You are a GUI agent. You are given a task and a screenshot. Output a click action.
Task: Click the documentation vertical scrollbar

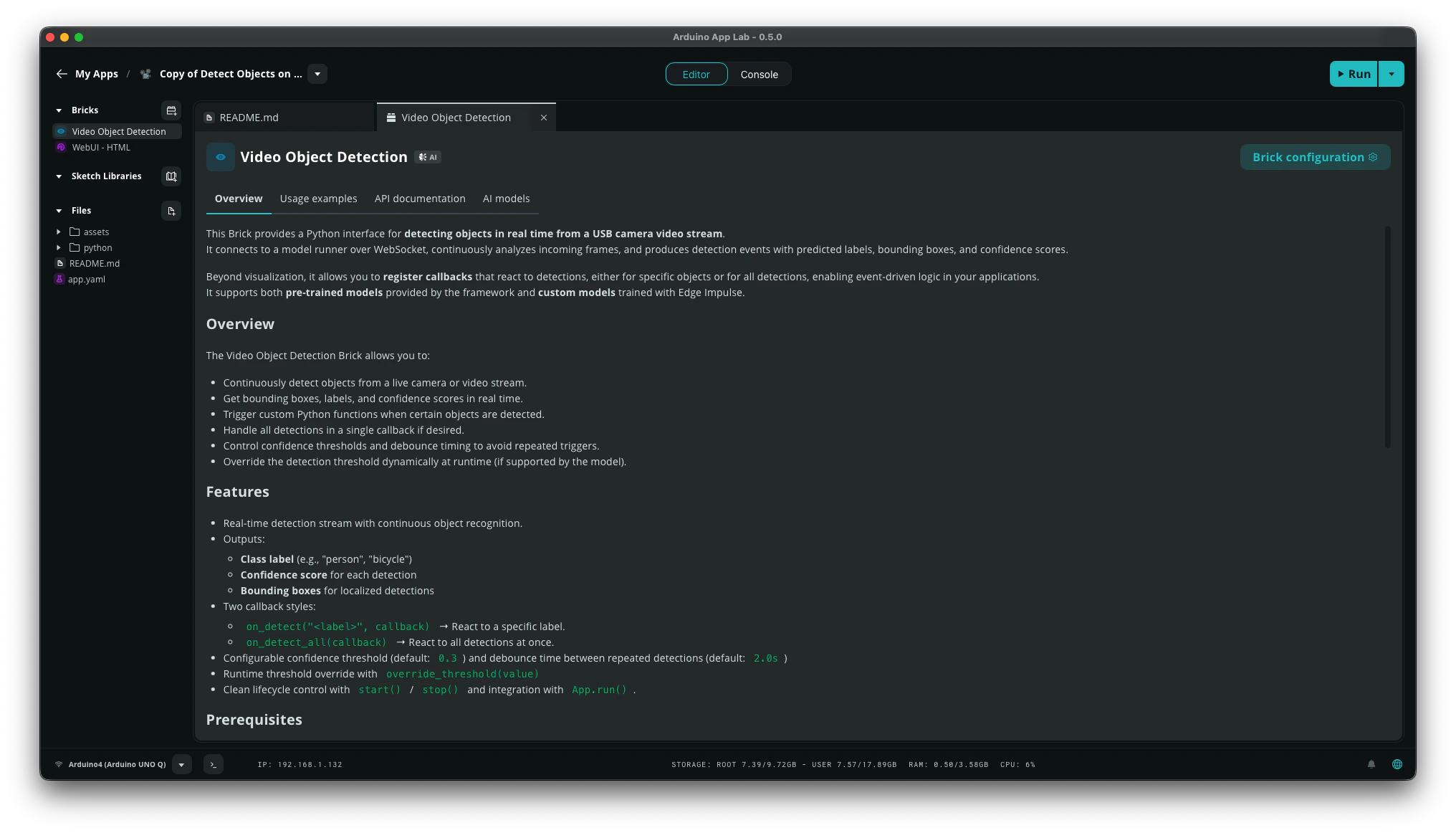1388,337
